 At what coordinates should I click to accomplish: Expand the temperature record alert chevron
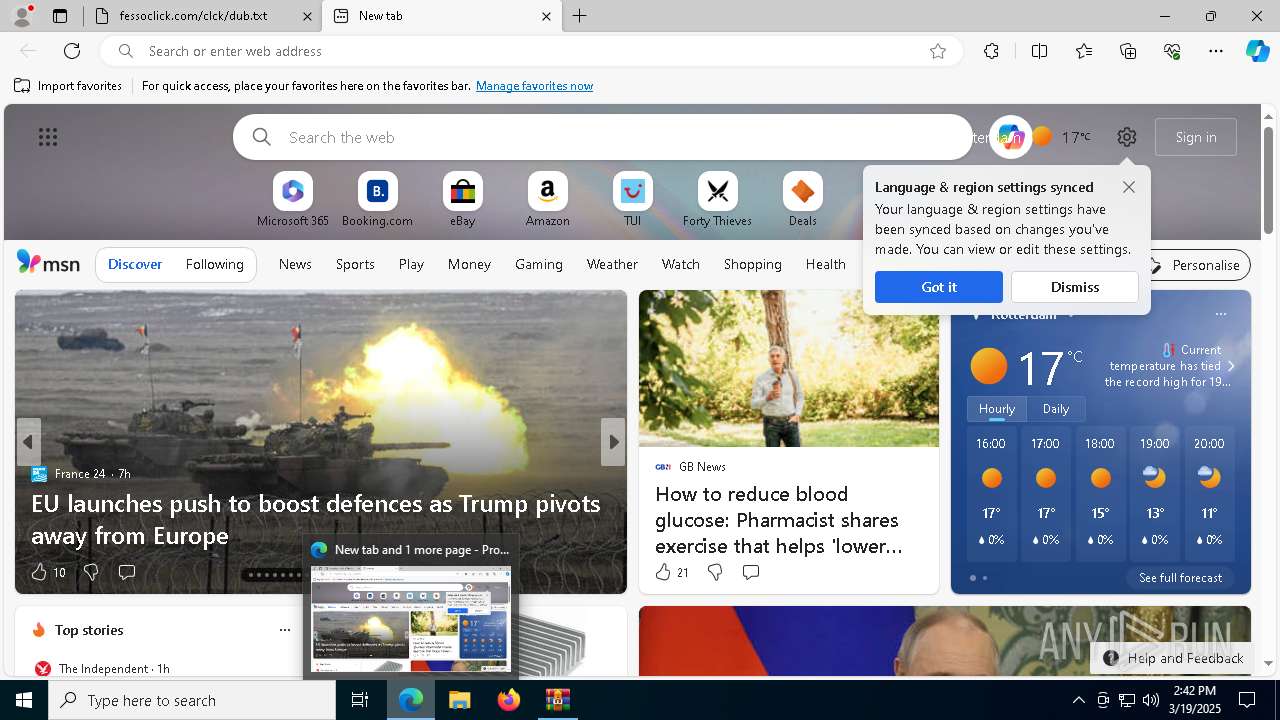coord(1231,366)
